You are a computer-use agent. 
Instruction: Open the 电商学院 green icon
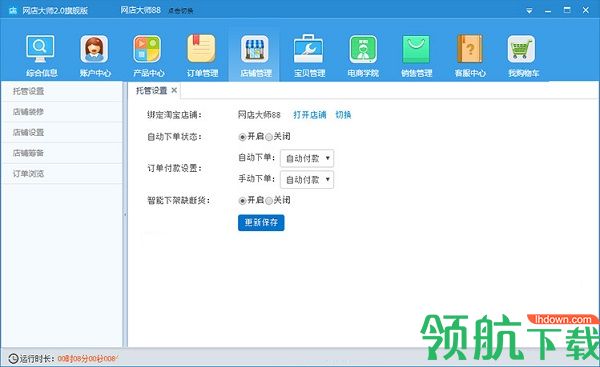coord(363,49)
